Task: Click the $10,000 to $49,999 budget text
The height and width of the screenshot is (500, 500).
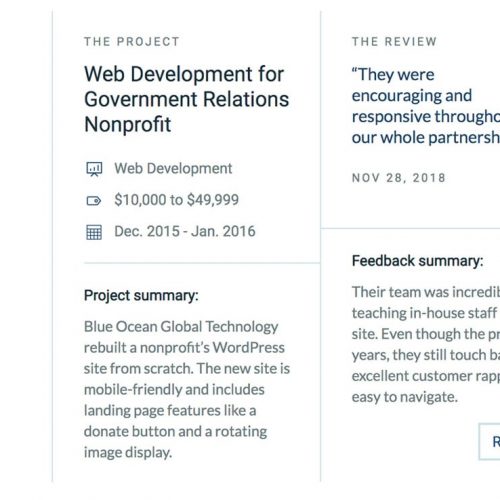Action: tap(176, 200)
